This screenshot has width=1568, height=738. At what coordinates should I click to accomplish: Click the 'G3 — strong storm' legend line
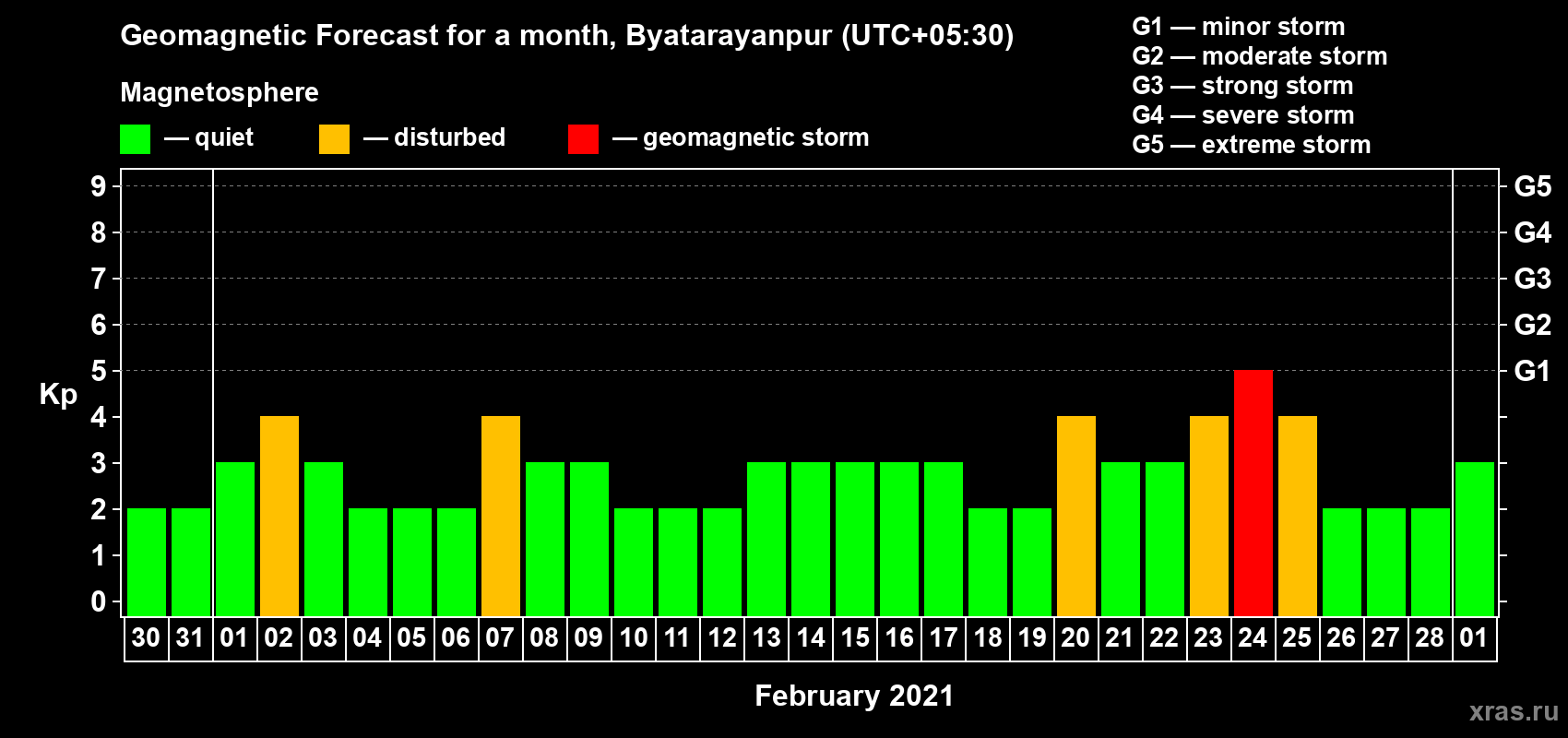tap(1243, 86)
